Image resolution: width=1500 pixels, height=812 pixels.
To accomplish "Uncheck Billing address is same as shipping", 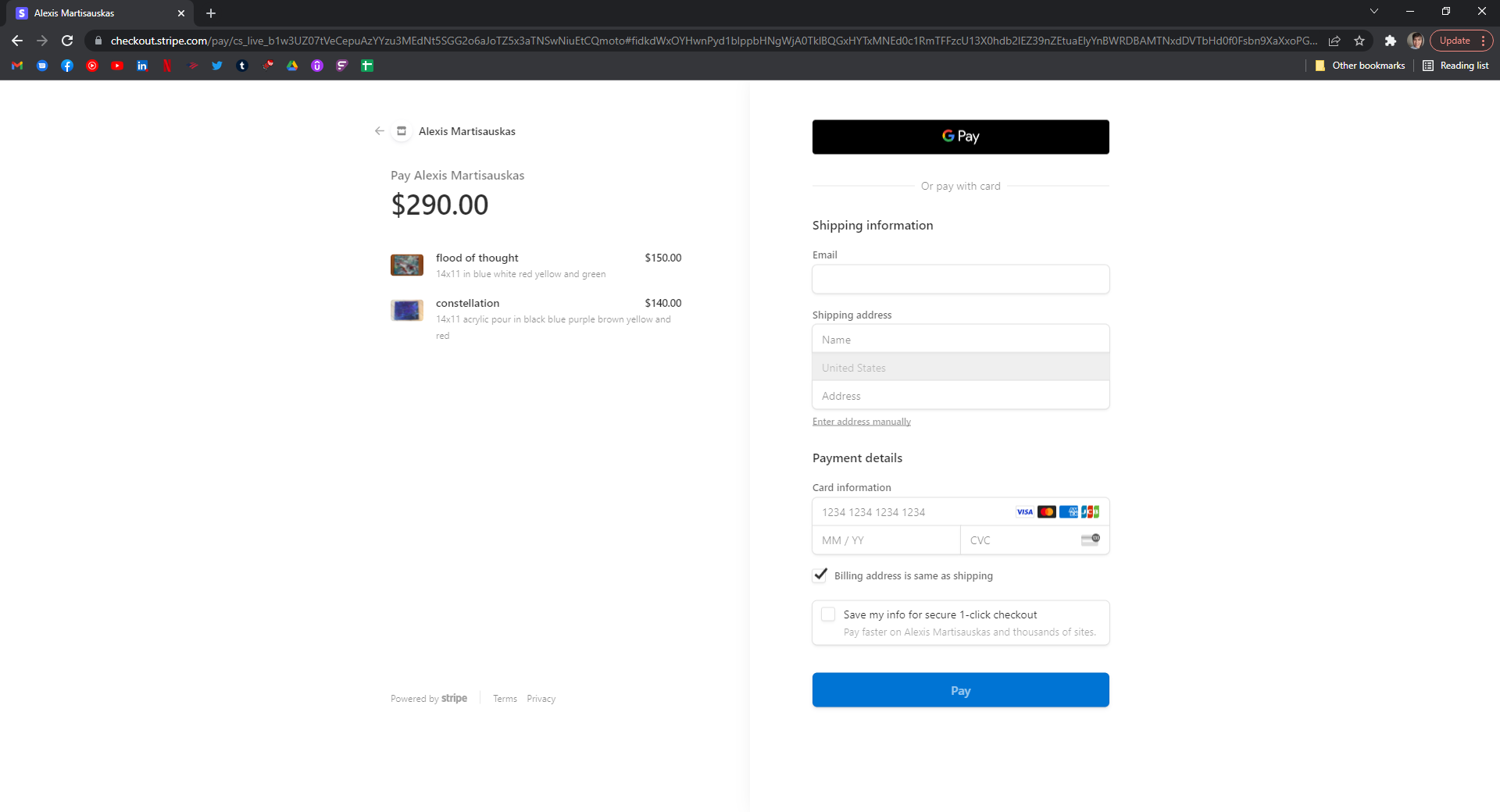I will (820, 575).
